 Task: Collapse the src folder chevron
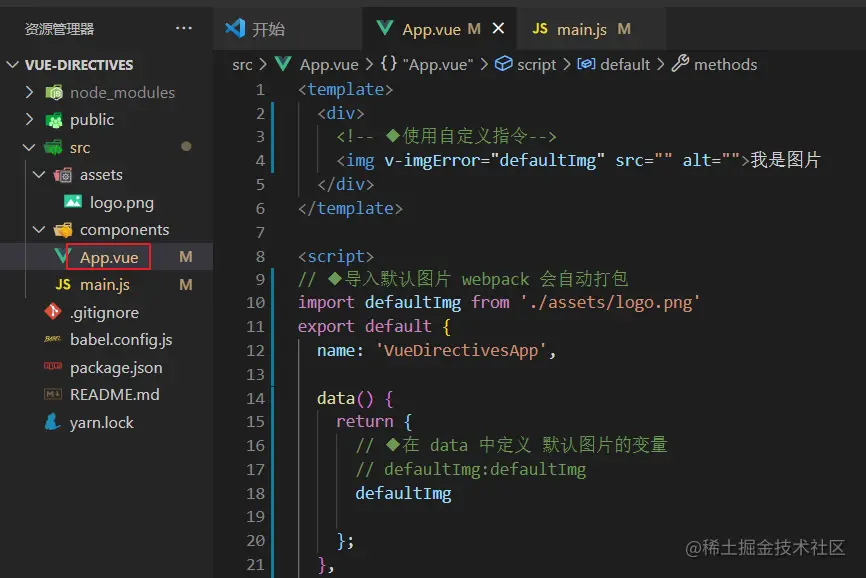29,147
